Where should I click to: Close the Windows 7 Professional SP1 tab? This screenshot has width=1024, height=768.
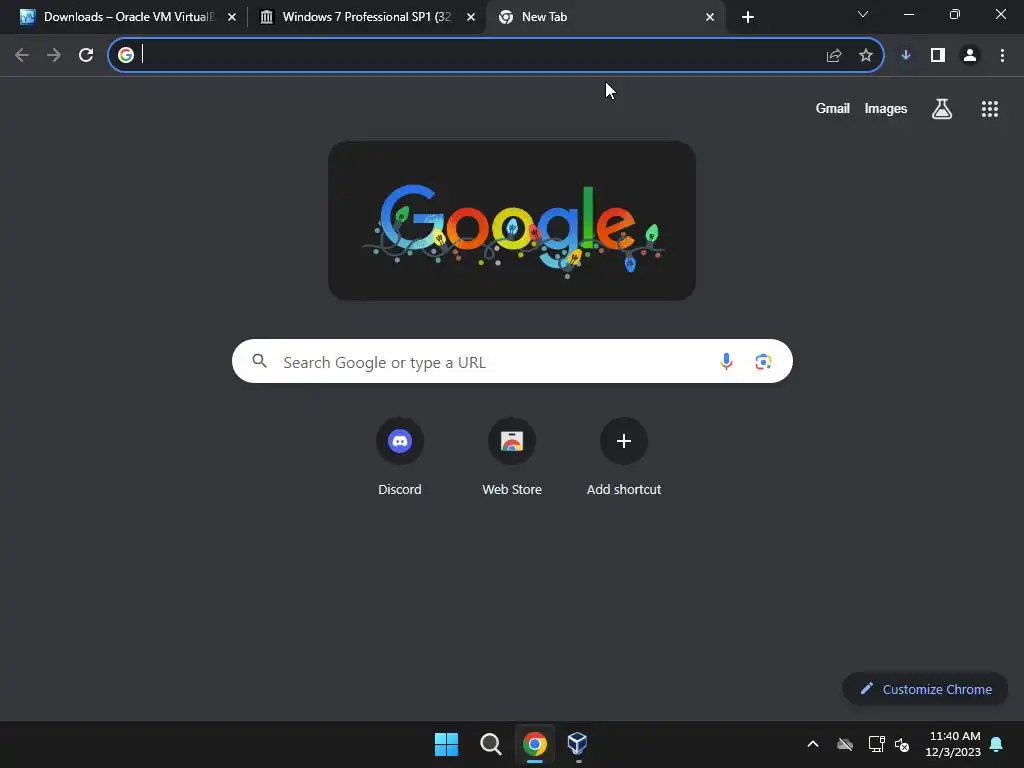coord(471,17)
